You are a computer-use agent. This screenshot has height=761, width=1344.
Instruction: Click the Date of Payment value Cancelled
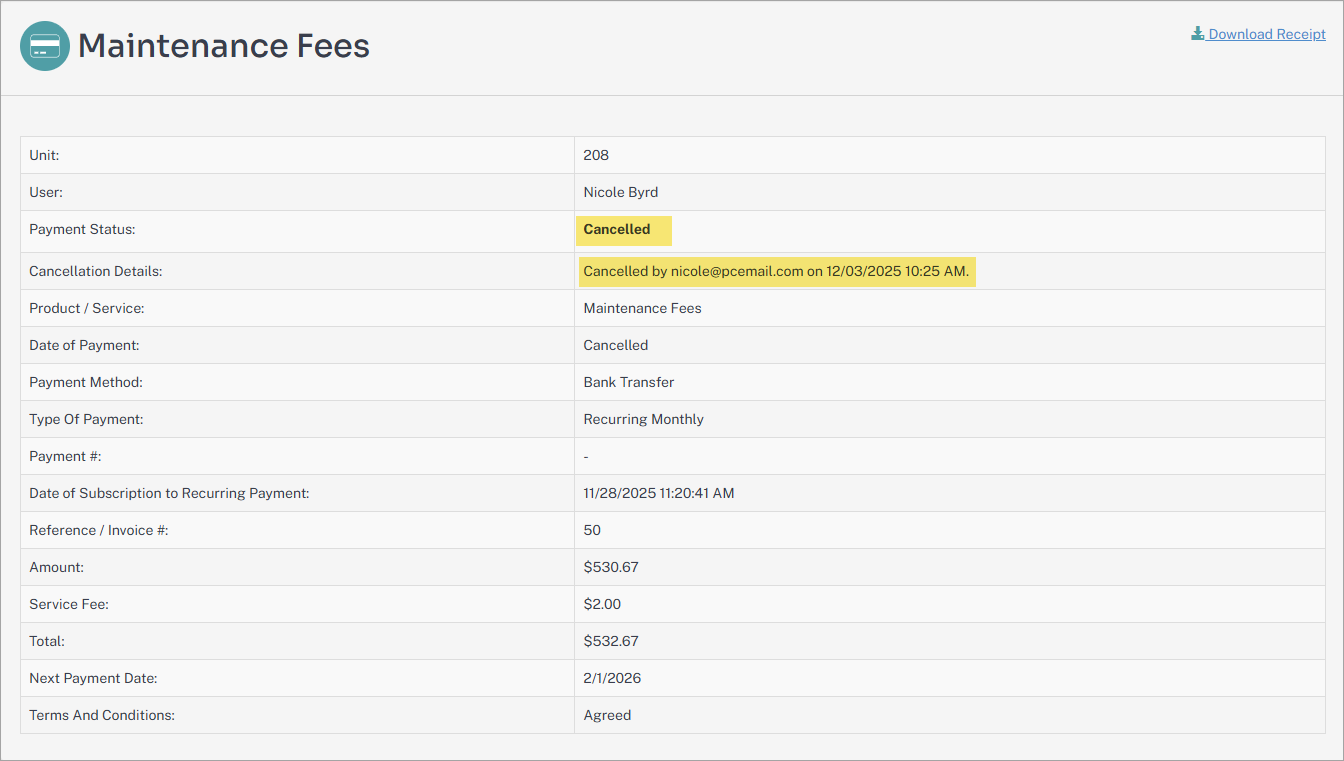tap(616, 345)
